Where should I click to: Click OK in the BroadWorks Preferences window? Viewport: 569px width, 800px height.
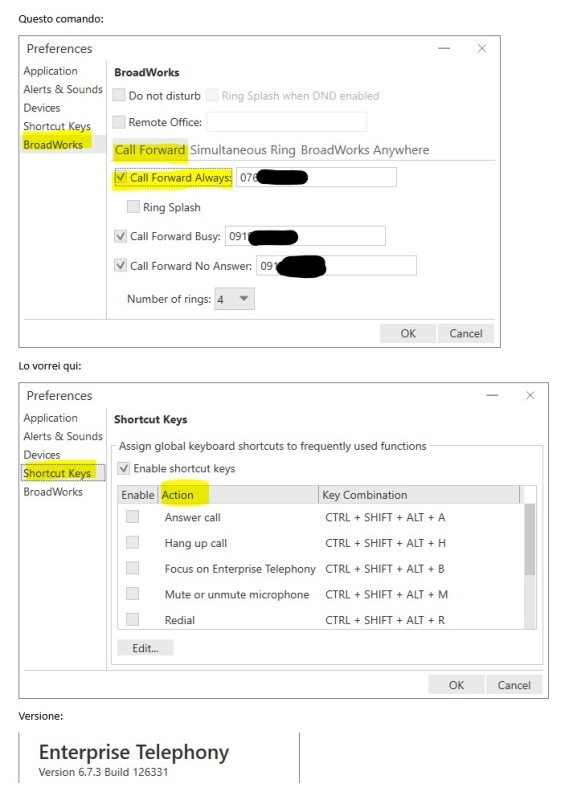[408, 333]
